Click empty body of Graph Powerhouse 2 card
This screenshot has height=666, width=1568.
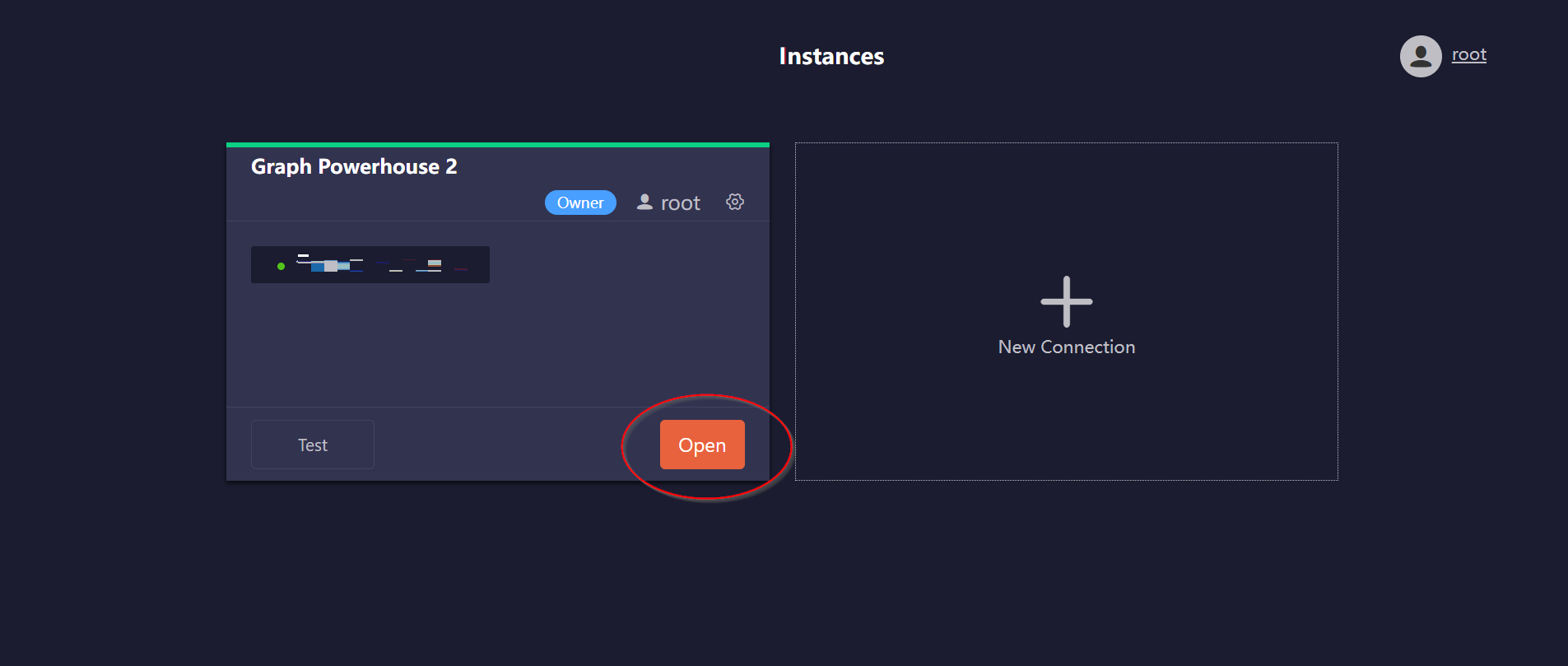pos(497,346)
